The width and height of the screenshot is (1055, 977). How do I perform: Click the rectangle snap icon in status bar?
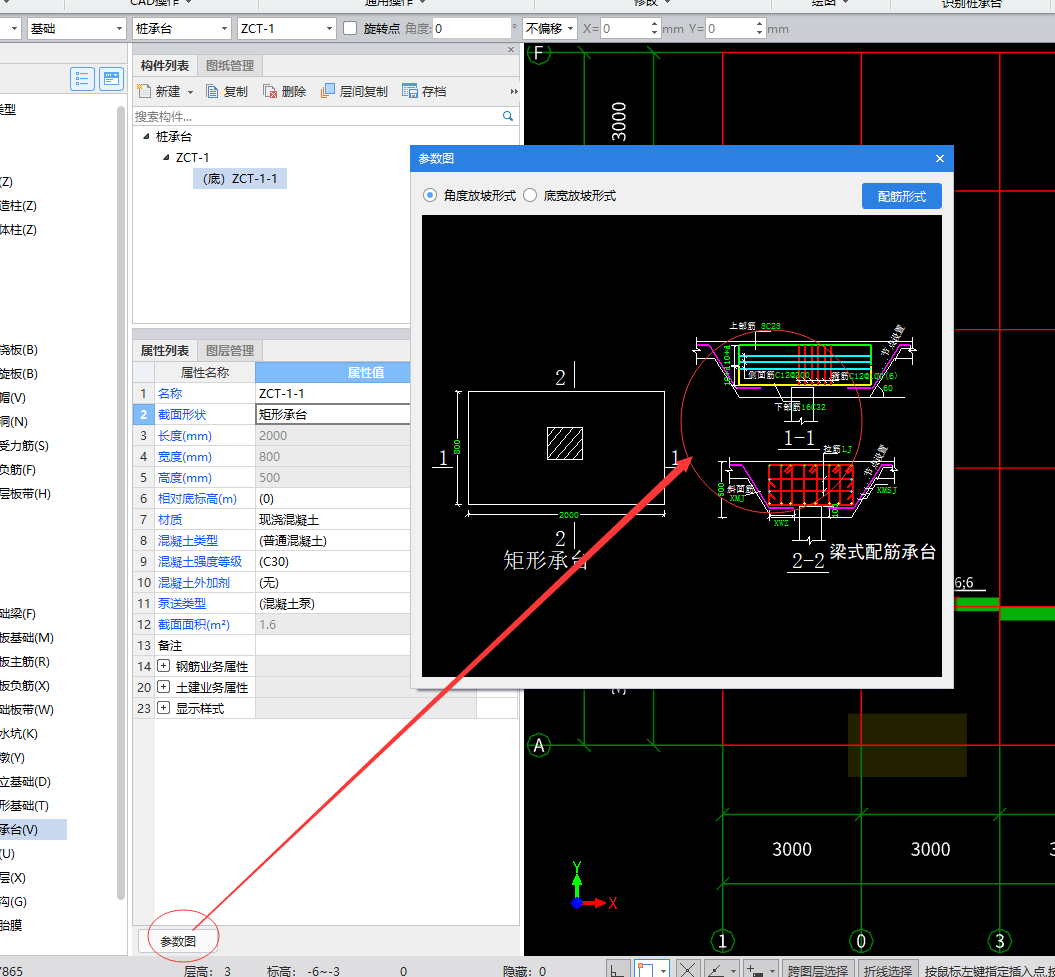645,970
